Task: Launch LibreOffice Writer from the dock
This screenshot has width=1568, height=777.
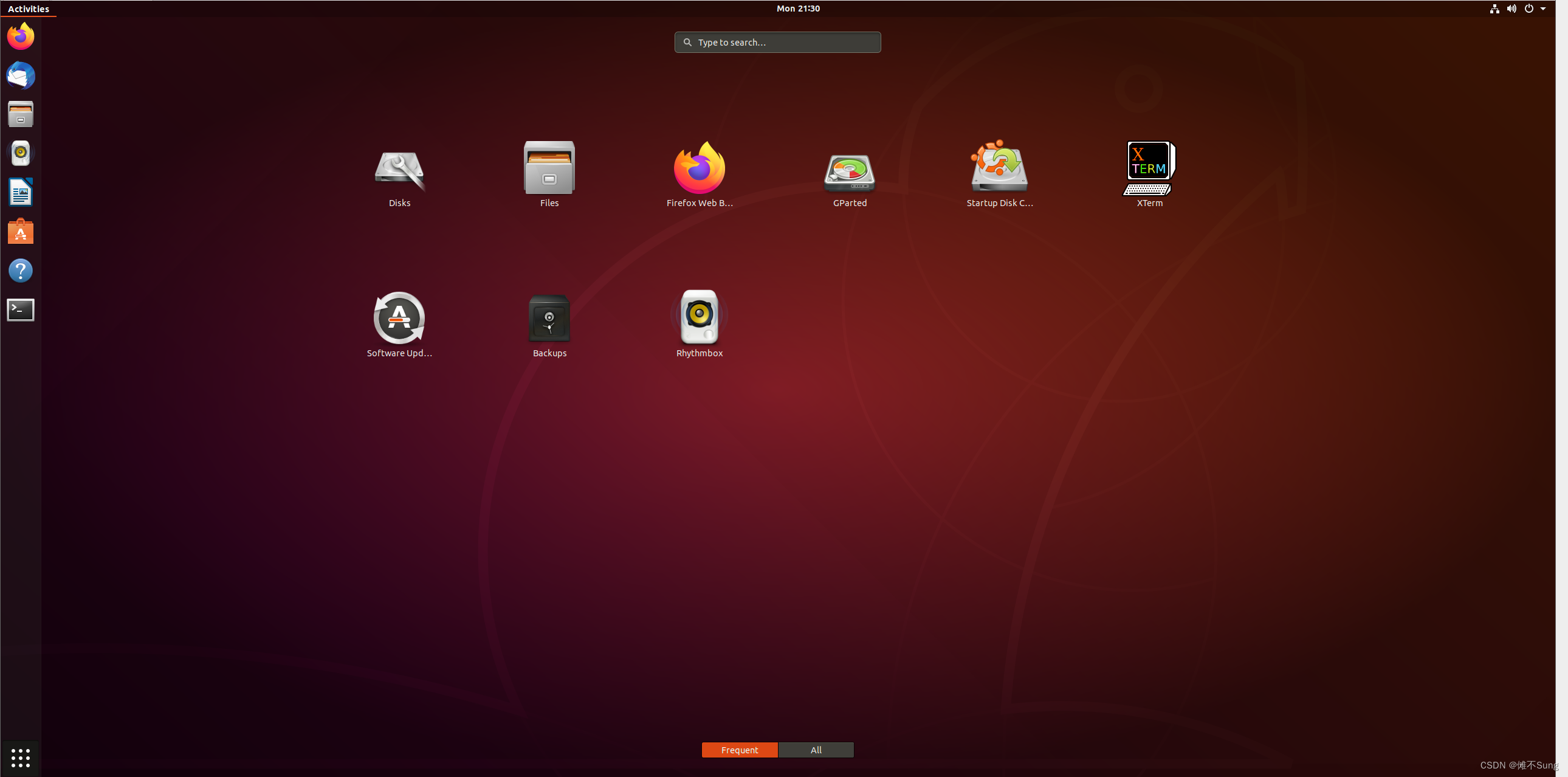Action: (21, 192)
